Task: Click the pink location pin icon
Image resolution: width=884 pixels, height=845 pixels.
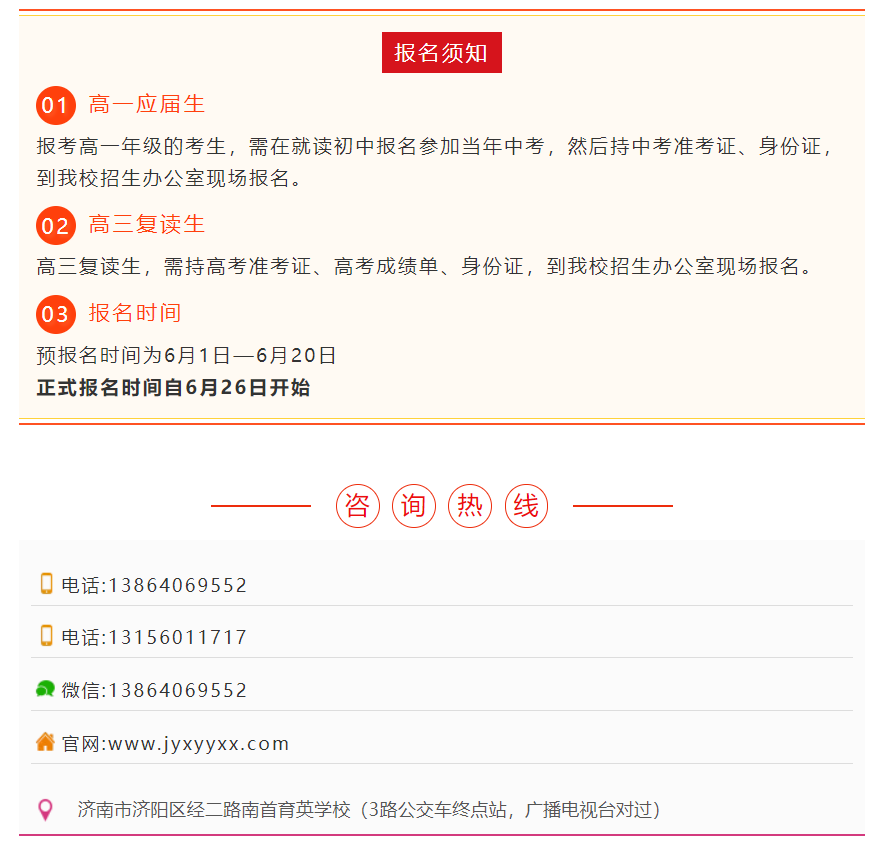Action: [45, 809]
